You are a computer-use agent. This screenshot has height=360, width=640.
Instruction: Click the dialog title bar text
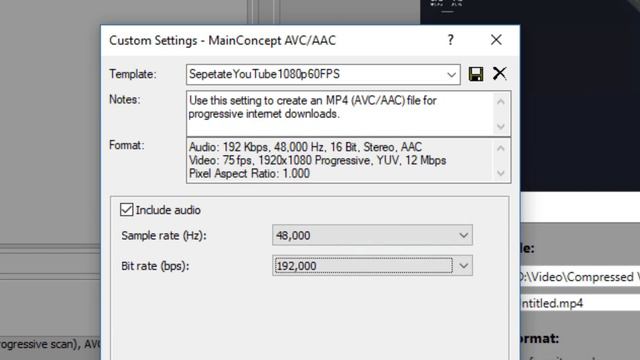click(222, 40)
